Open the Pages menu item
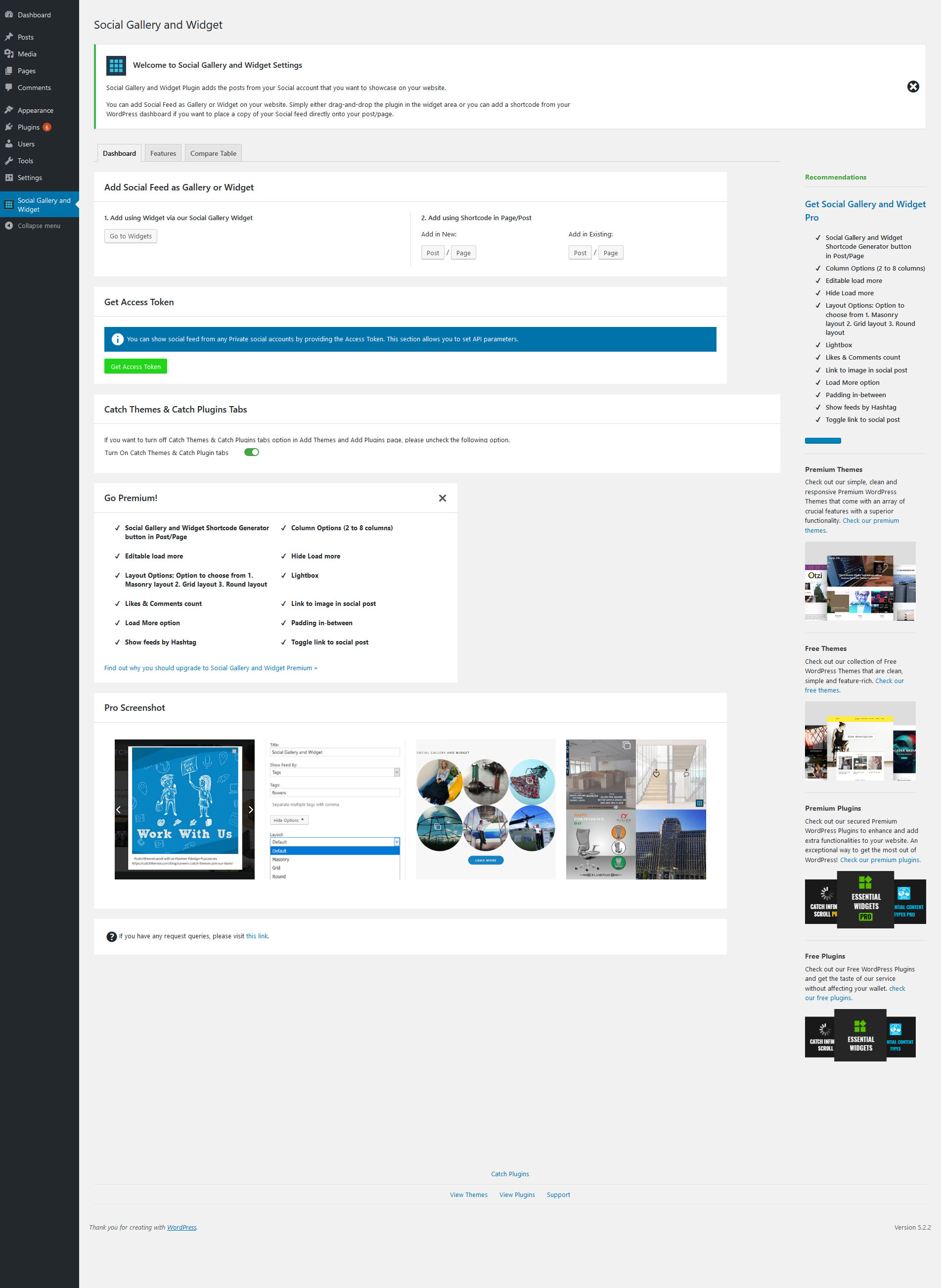This screenshot has width=941, height=1288. coord(39,71)
